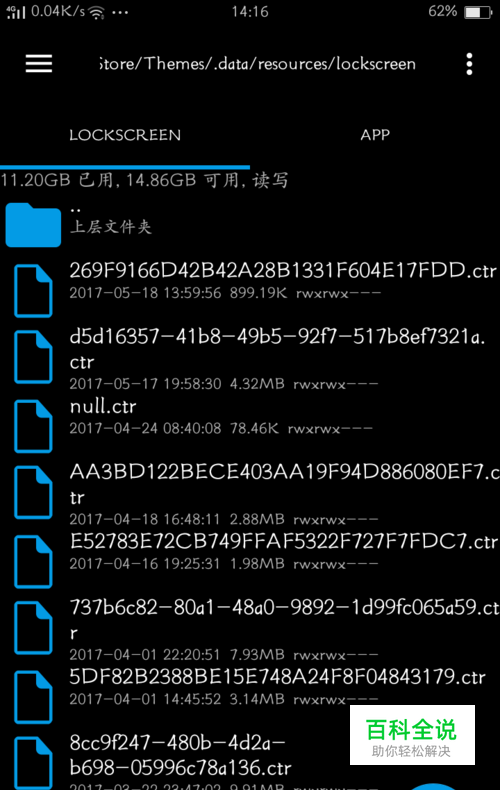Tap file icon beside null.ctr

33,426
